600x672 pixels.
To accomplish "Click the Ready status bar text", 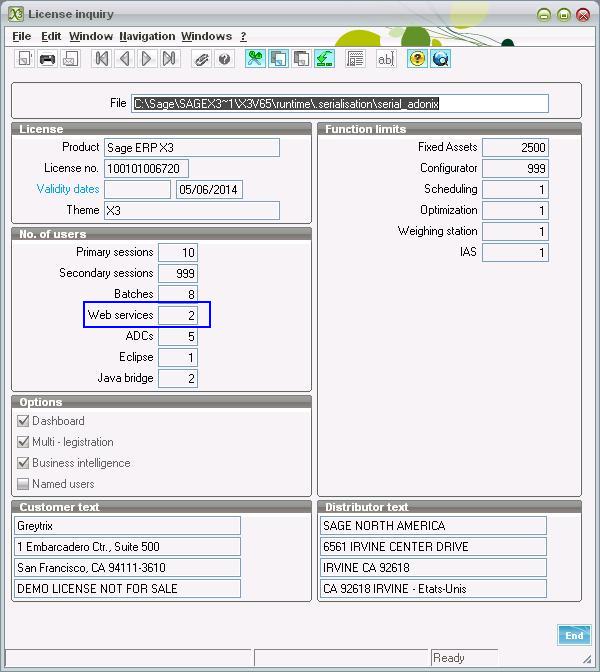I will 449,657.
